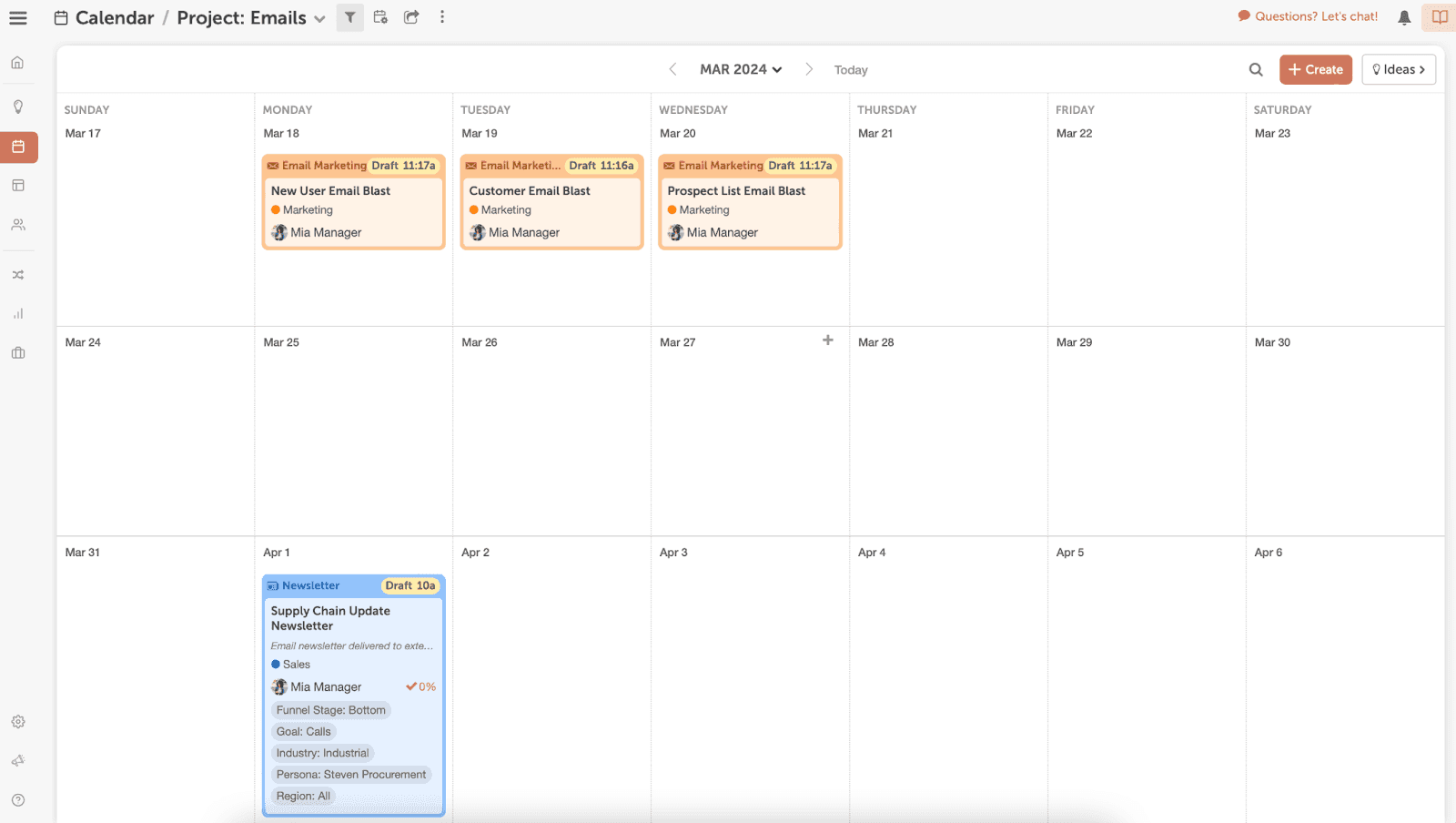Click the Share icon in the top toolbar
The width and height of the screenshot is (1456, 823).
click(410, 17)
